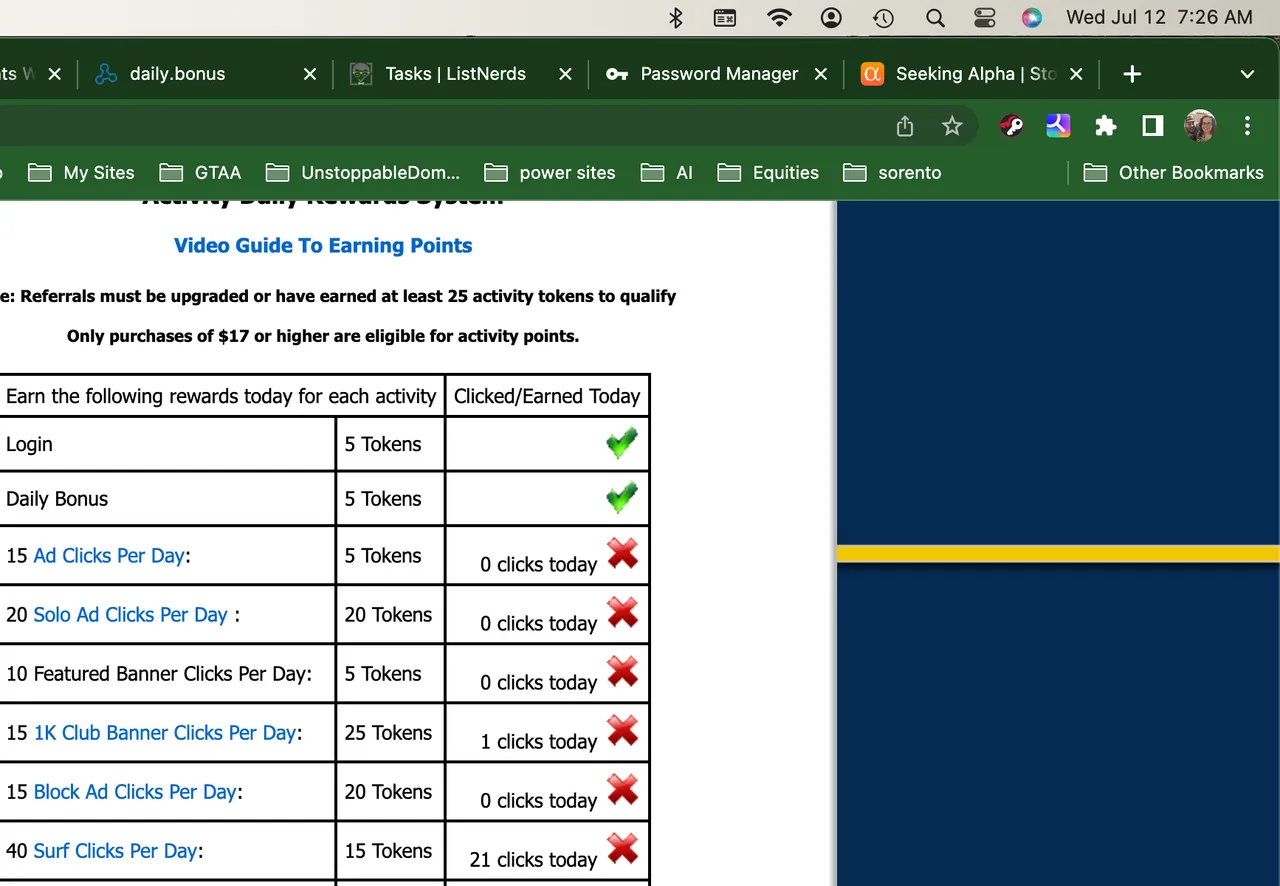Close the daily.bonus tab
The image size is (1280, 886).
click(x=310, y=74)
